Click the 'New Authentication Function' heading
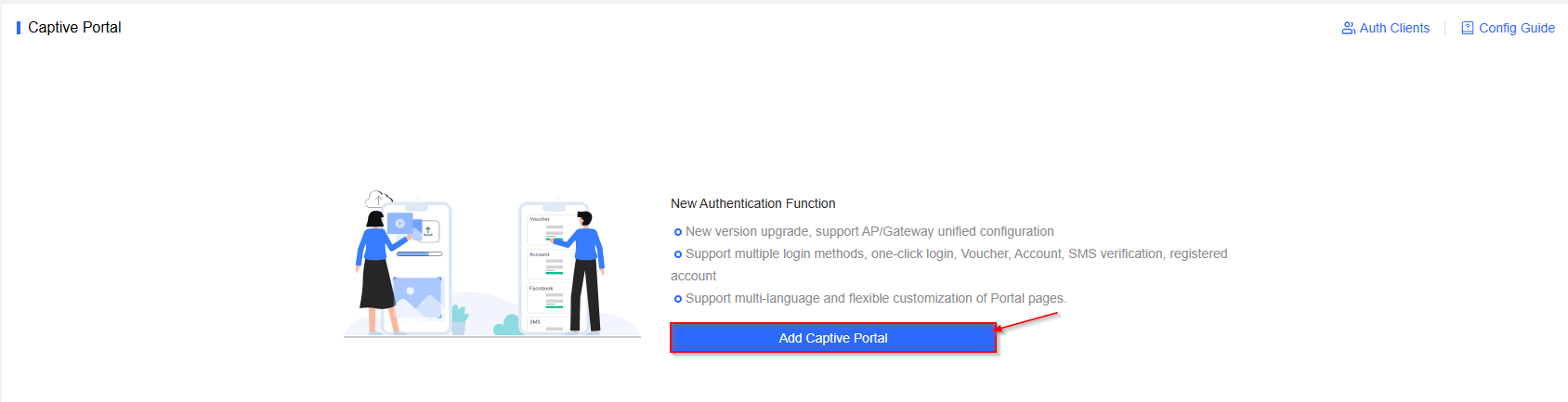 [x=752, y=203]
